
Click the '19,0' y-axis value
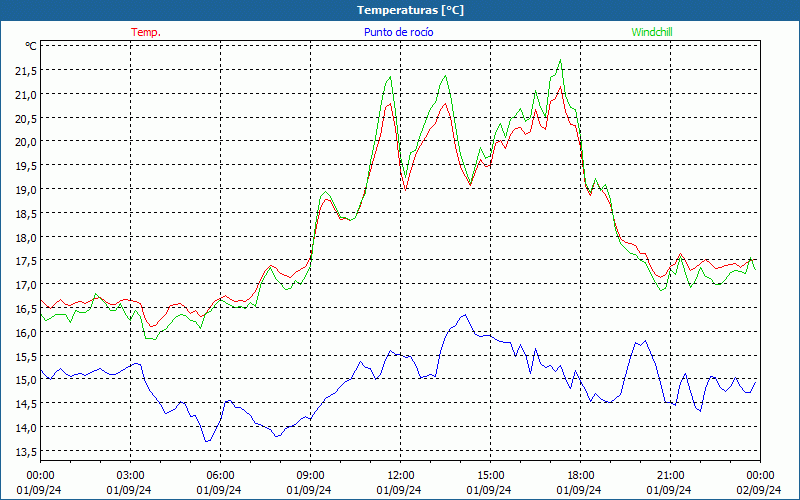coord(26,190)
